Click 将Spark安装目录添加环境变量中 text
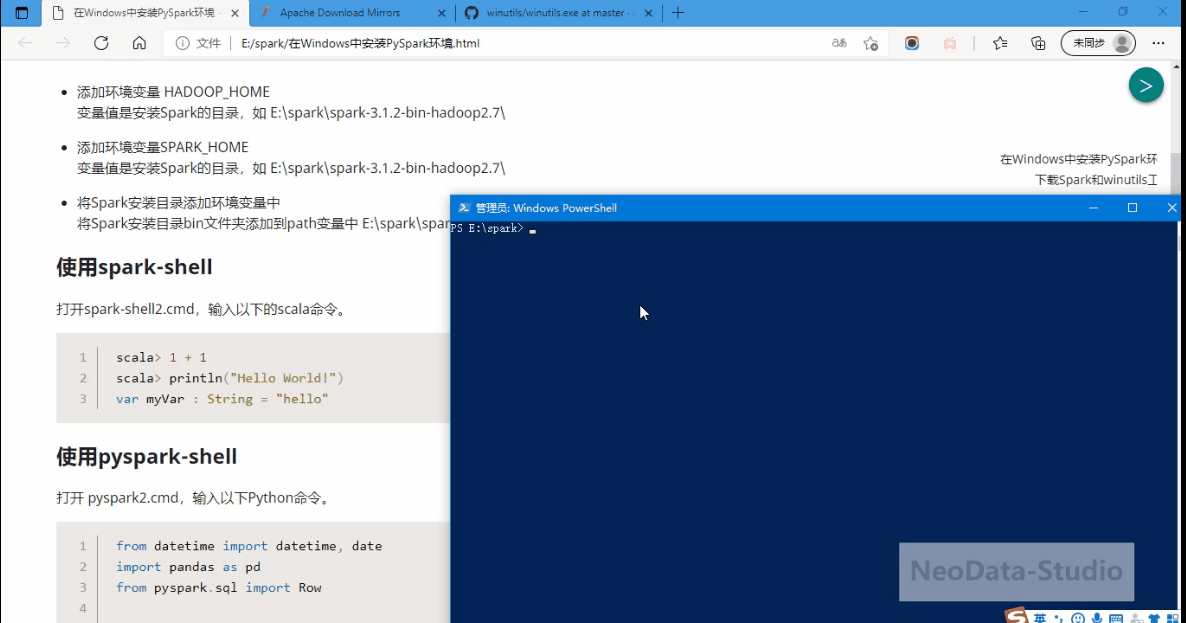The height and width of the screenshot is (623, 1186). pyautogui.click(x=179, y=203)
